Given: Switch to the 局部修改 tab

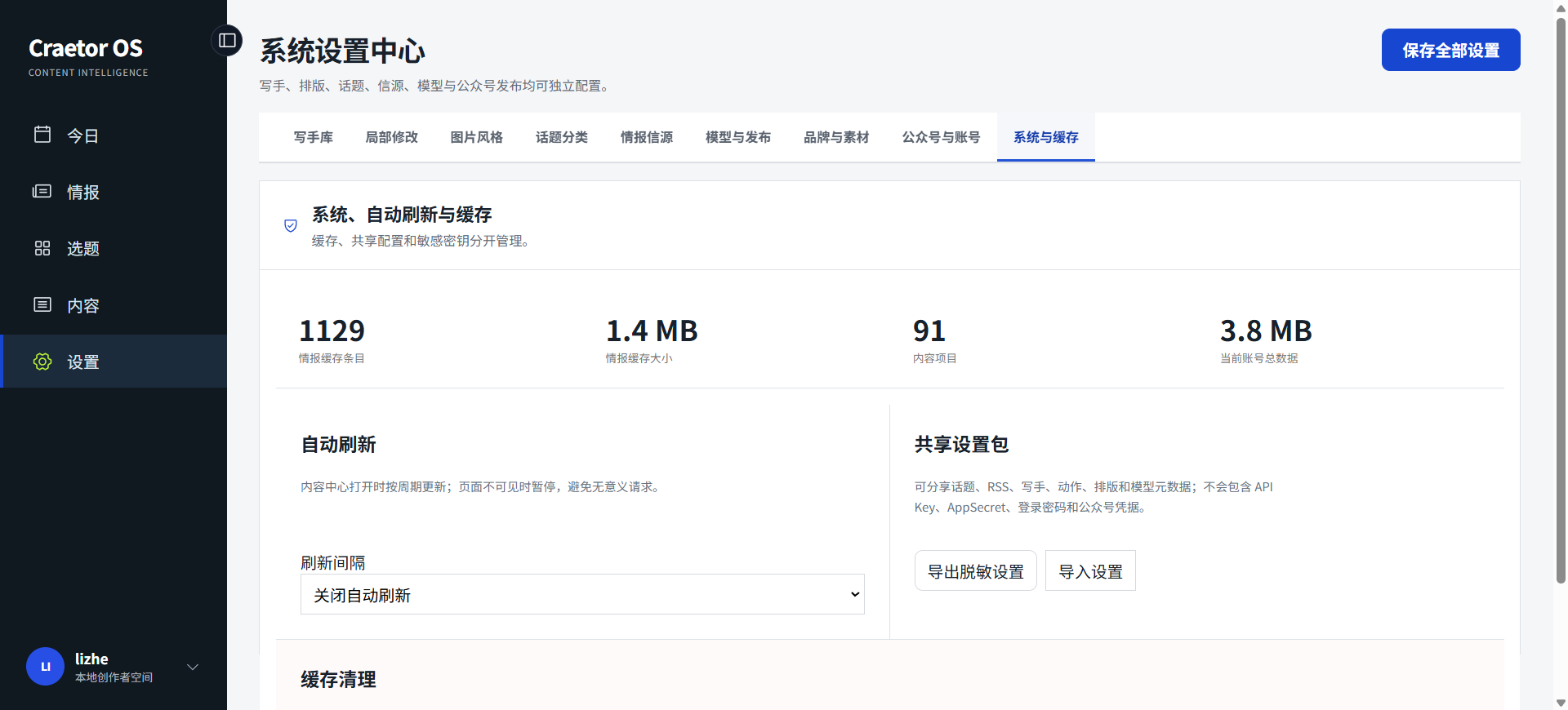Looking at the screenshot, I should pos(392,137).
